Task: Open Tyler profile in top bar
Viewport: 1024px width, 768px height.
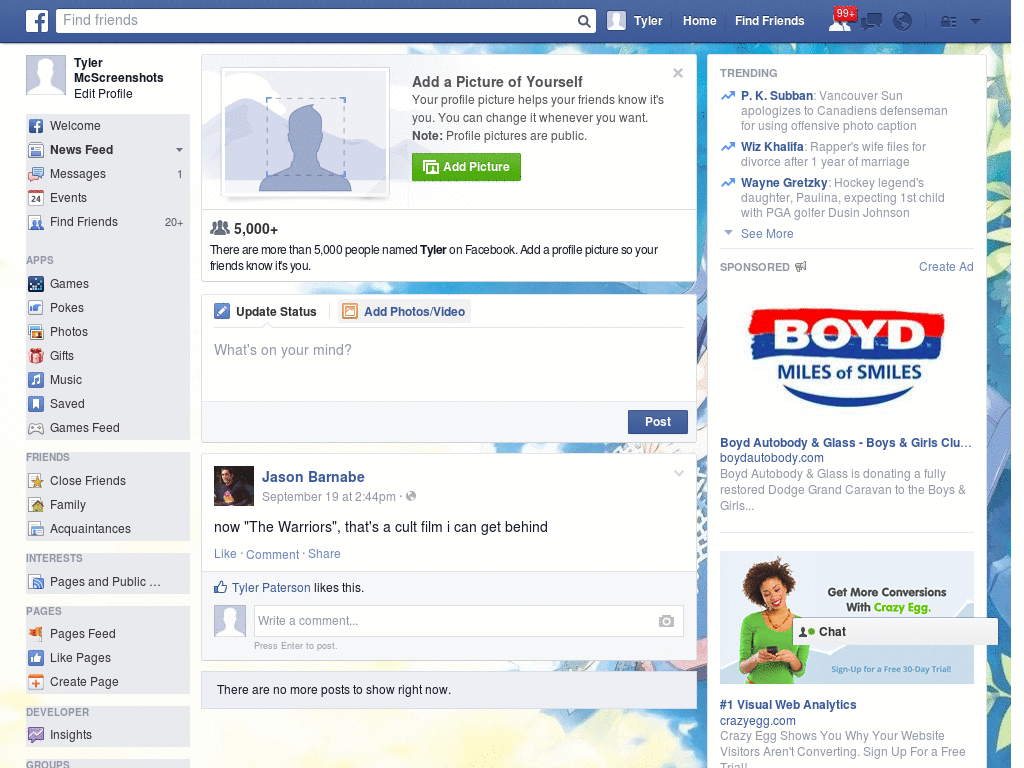Action: click(x=635, y=21)
